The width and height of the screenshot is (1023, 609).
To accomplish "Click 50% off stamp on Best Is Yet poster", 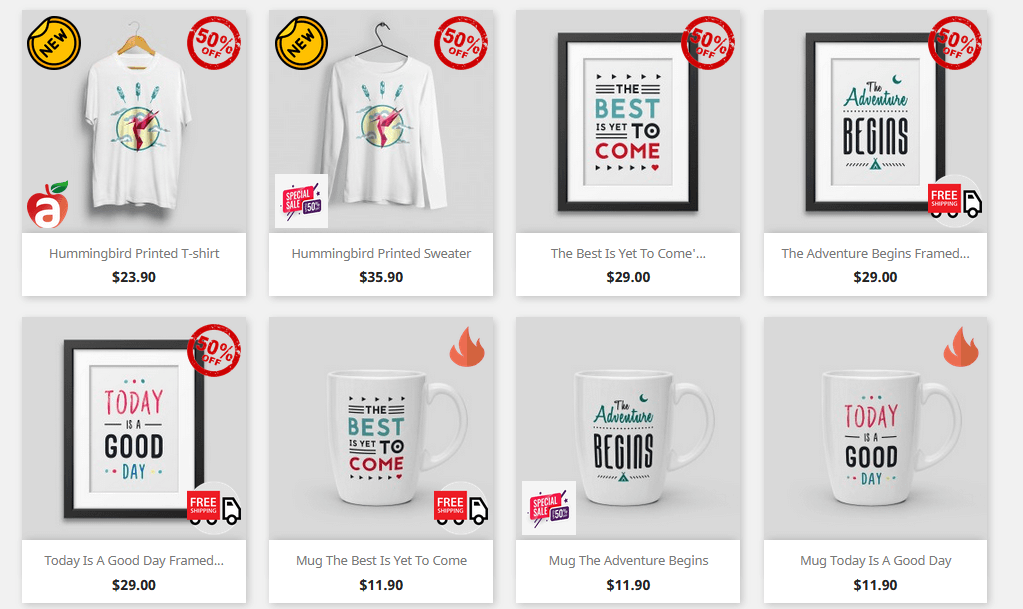I will pyautogui.click(x=708, y=43).
